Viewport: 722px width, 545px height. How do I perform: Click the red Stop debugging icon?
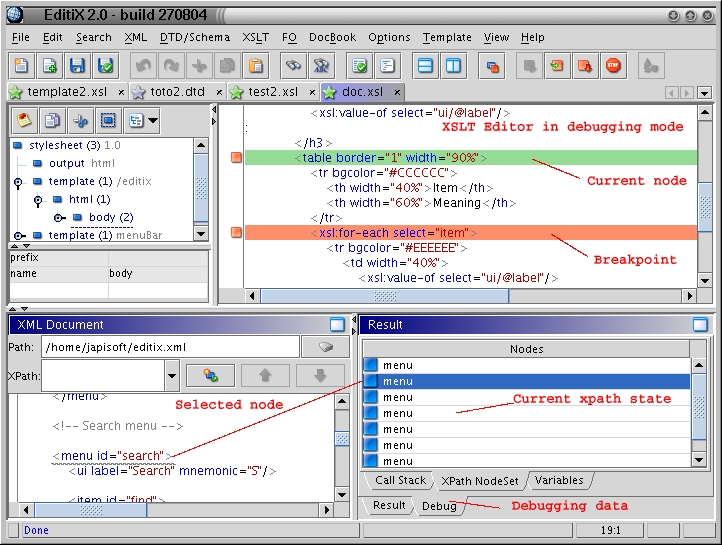click(x=613, y=66)
